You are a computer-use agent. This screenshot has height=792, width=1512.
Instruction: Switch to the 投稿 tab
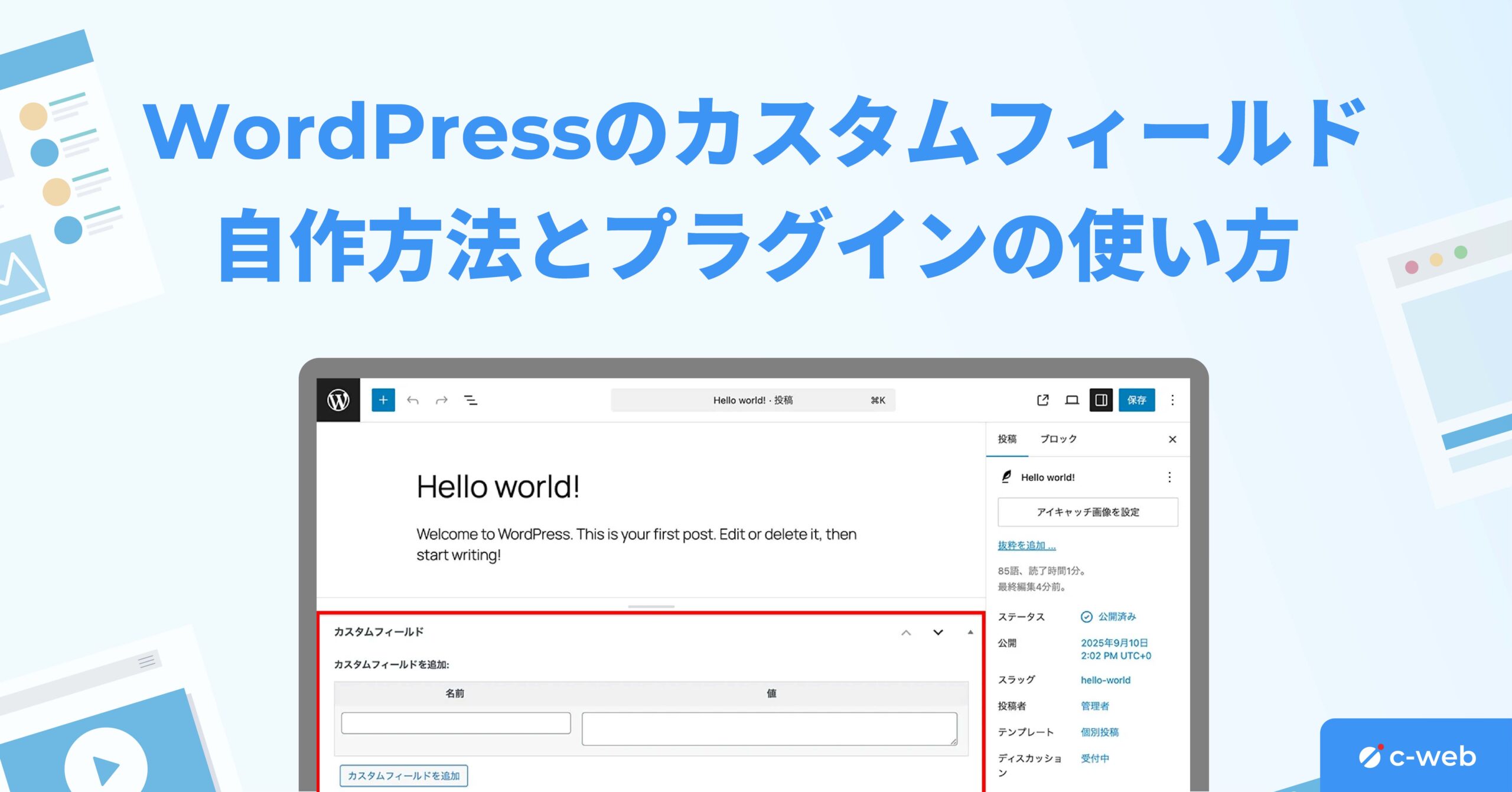1007,439
